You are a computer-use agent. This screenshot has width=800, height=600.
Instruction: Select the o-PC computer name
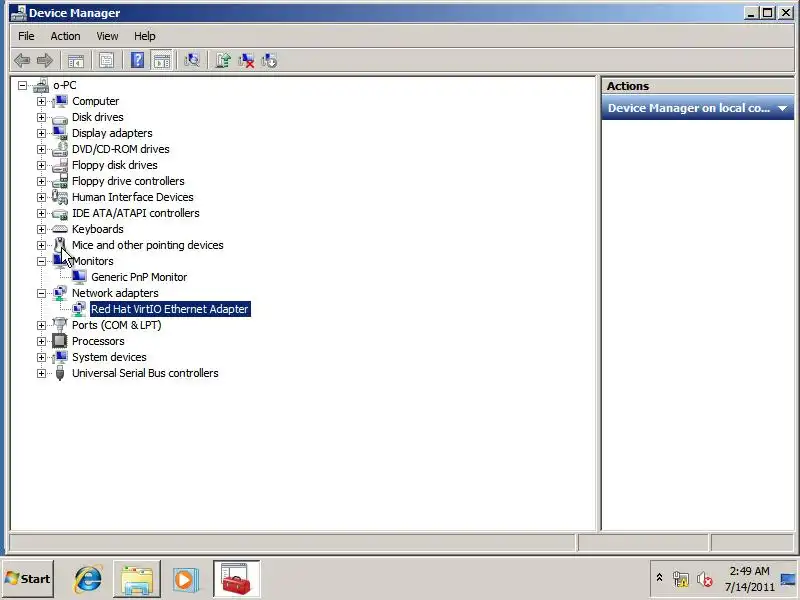[x=65, y=85]
